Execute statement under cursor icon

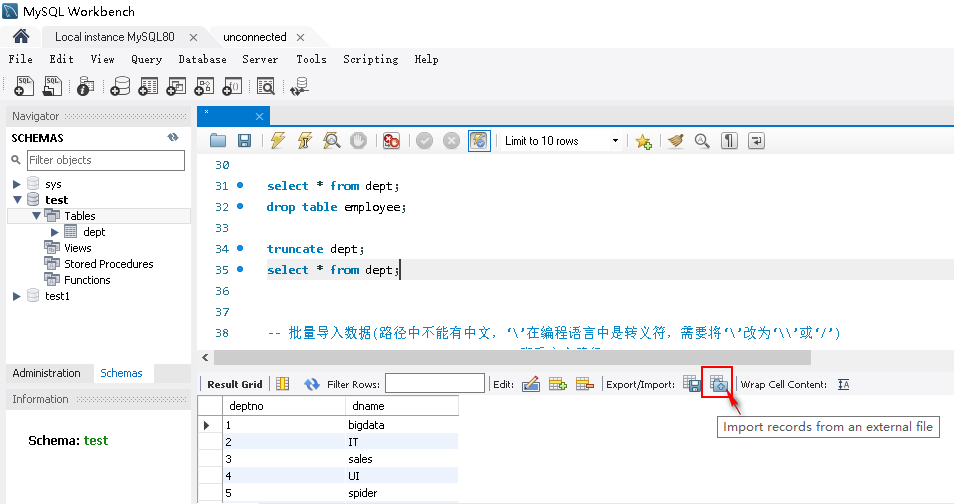pyautogui.click(x=304, y=141)
